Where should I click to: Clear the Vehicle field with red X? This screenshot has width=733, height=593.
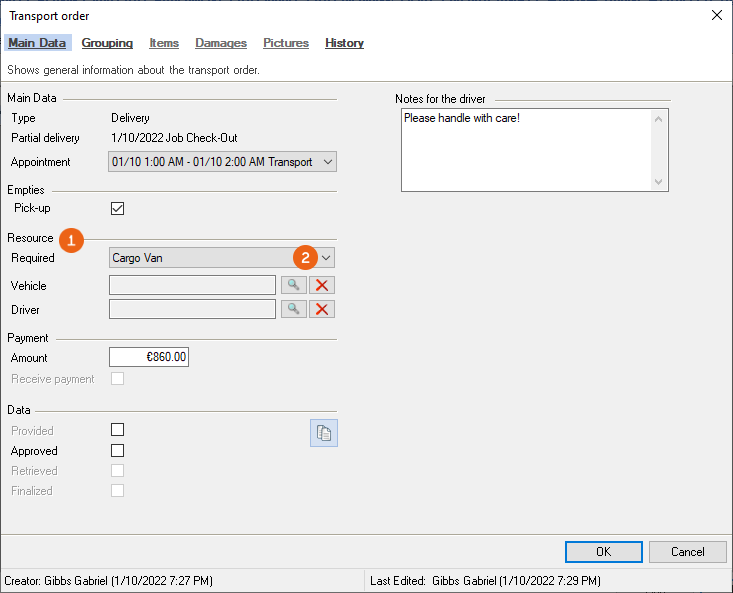pos(322,285)
